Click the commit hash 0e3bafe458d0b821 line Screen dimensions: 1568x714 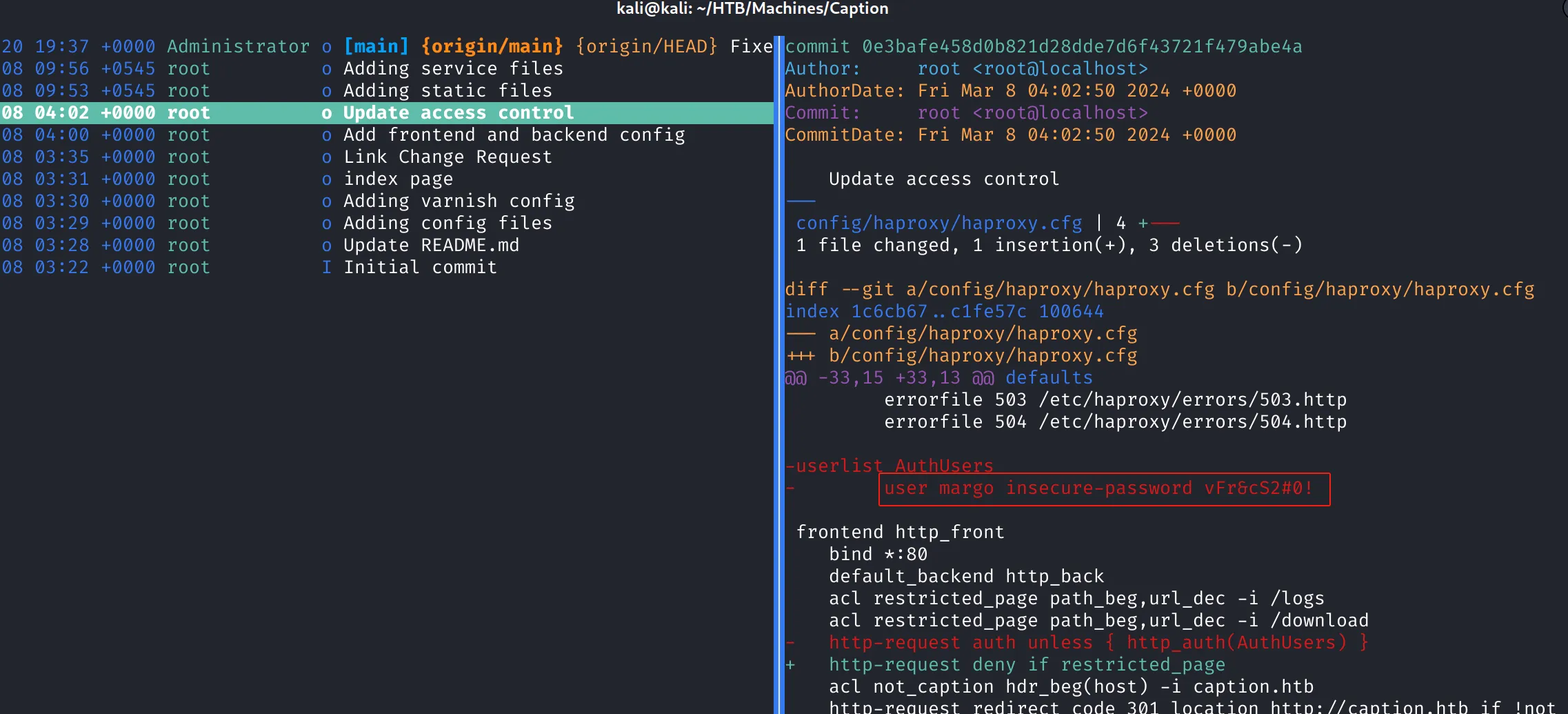coord(1043,46)
